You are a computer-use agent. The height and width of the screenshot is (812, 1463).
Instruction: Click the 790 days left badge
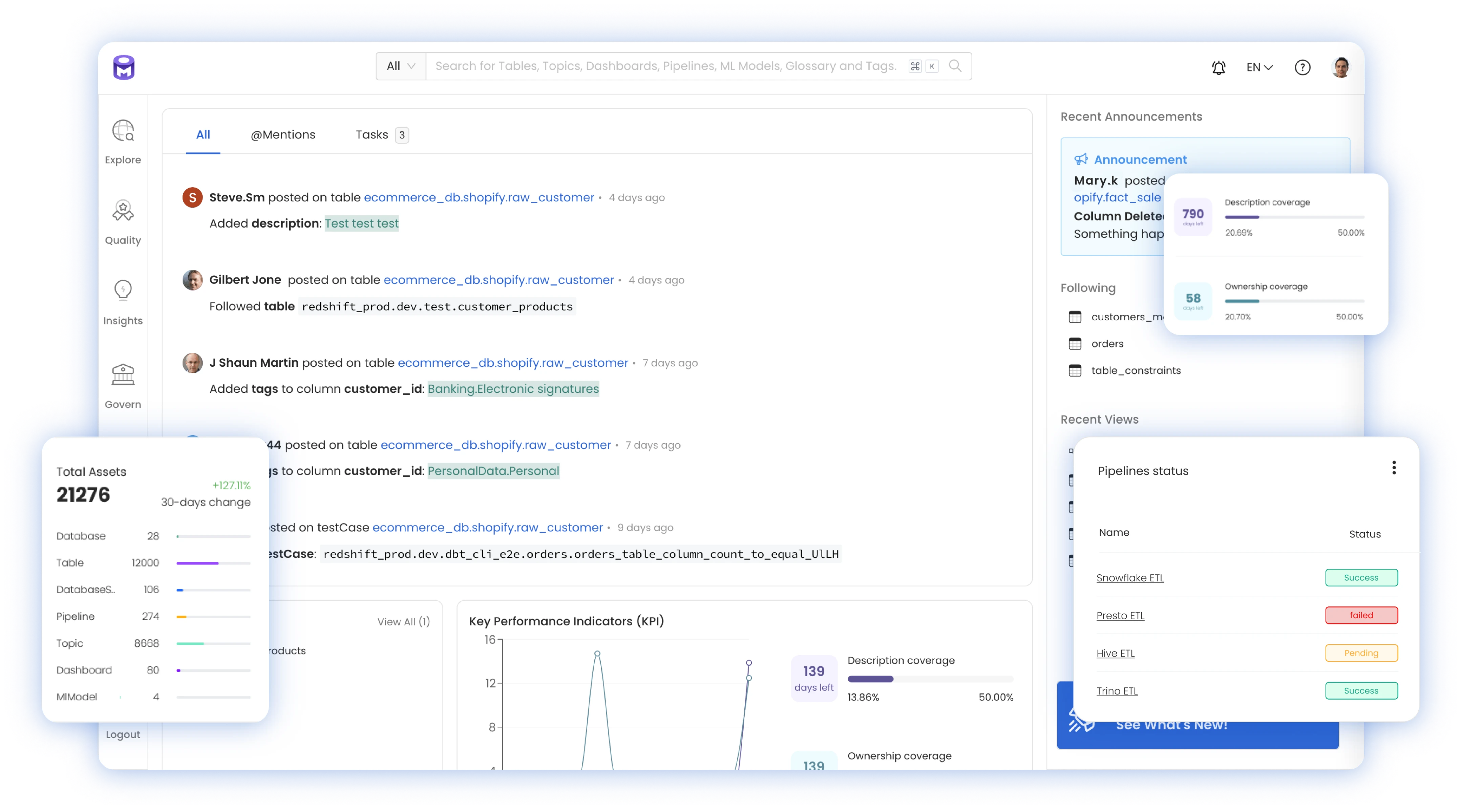pyautogui.click(x=1193, y=216)
